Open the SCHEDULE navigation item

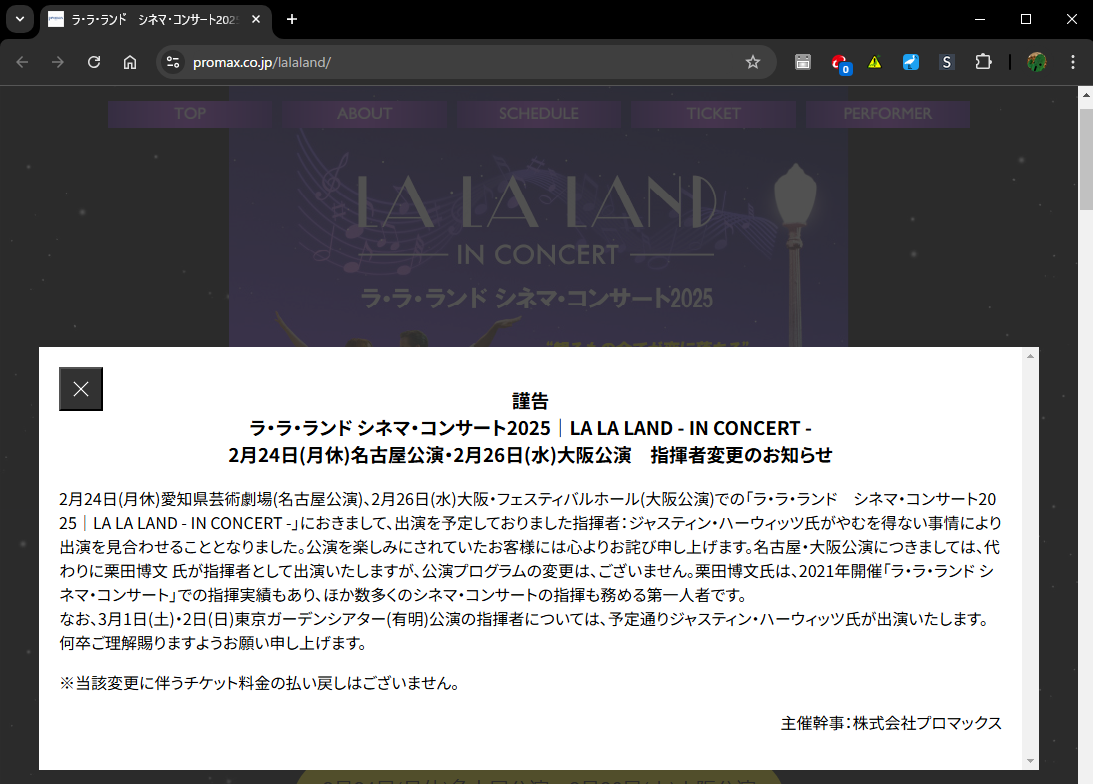click(539, 114)
